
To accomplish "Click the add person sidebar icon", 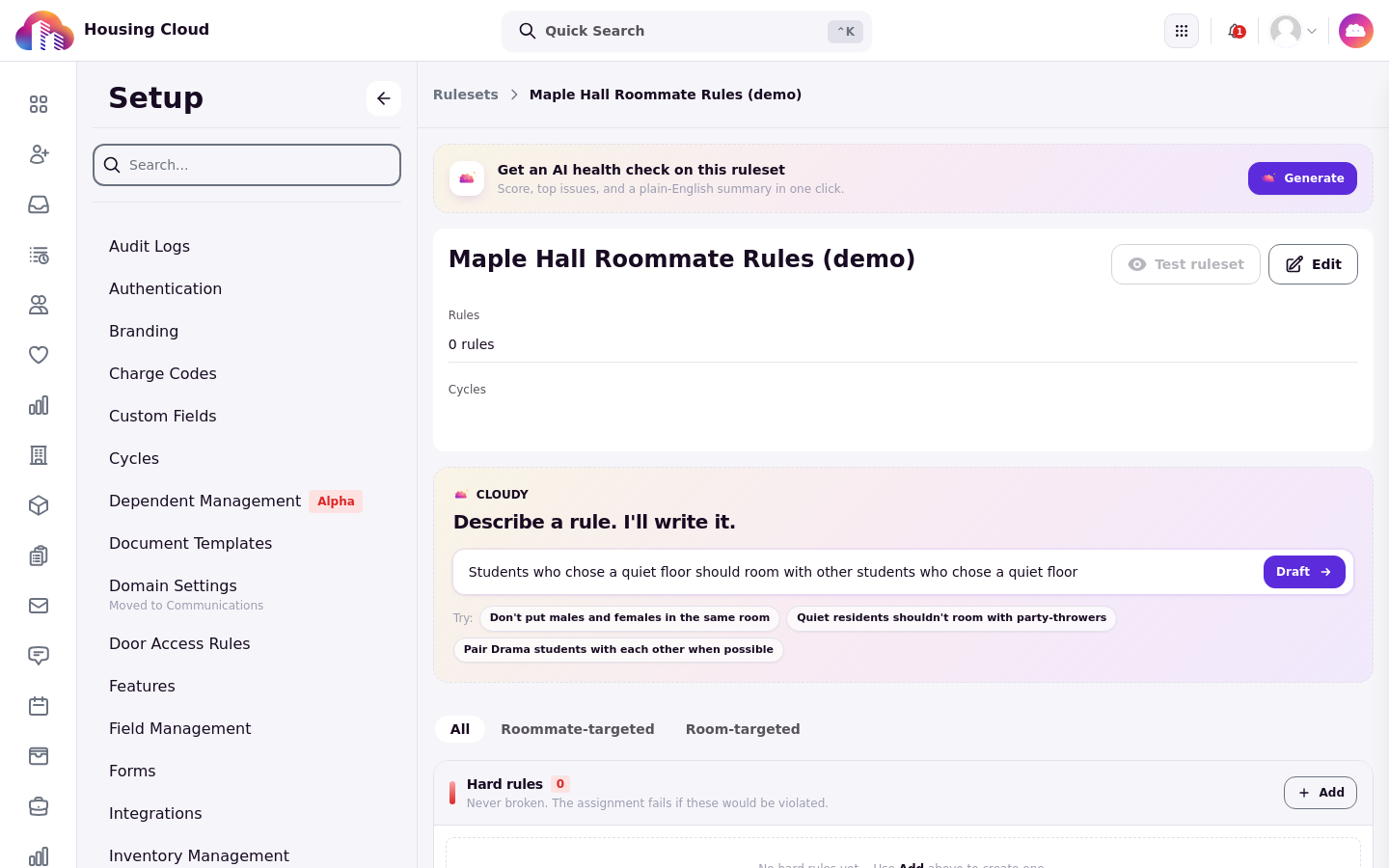I will point(39,154).
